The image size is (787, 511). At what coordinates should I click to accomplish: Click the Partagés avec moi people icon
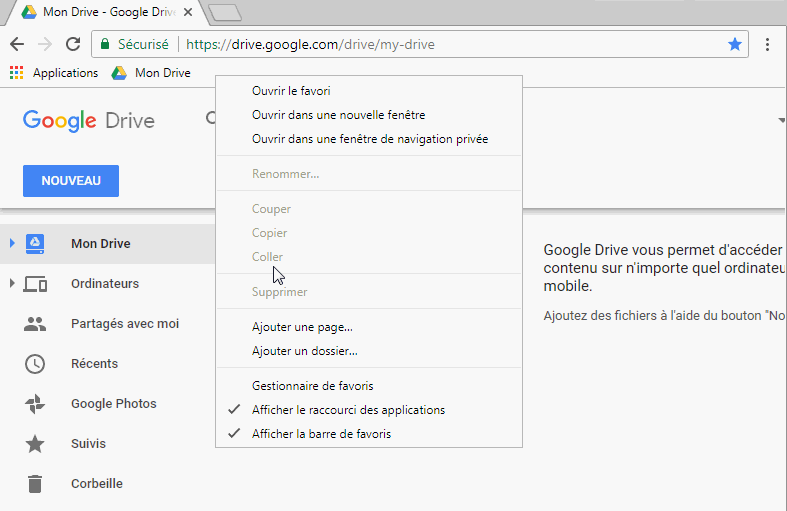point(35,324)
